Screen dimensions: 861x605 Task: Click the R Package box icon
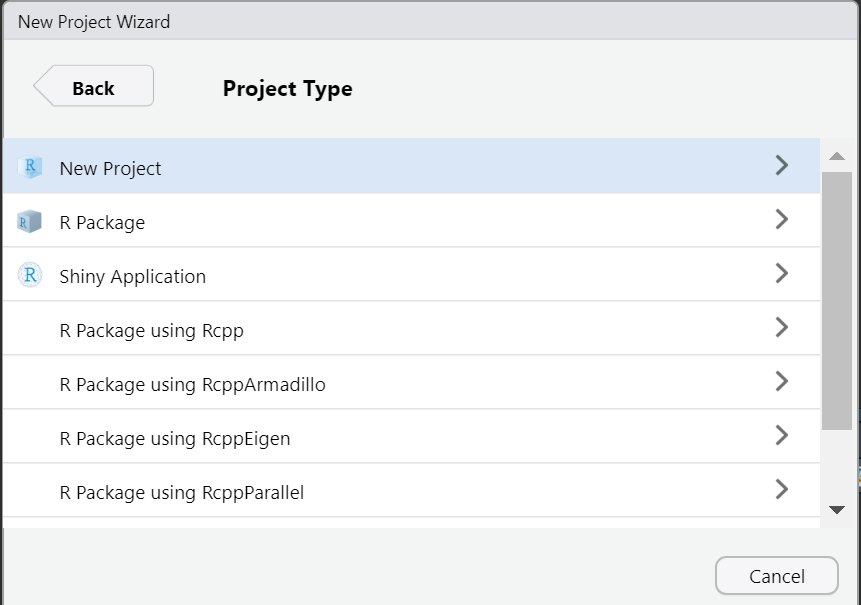coord(30,222)
